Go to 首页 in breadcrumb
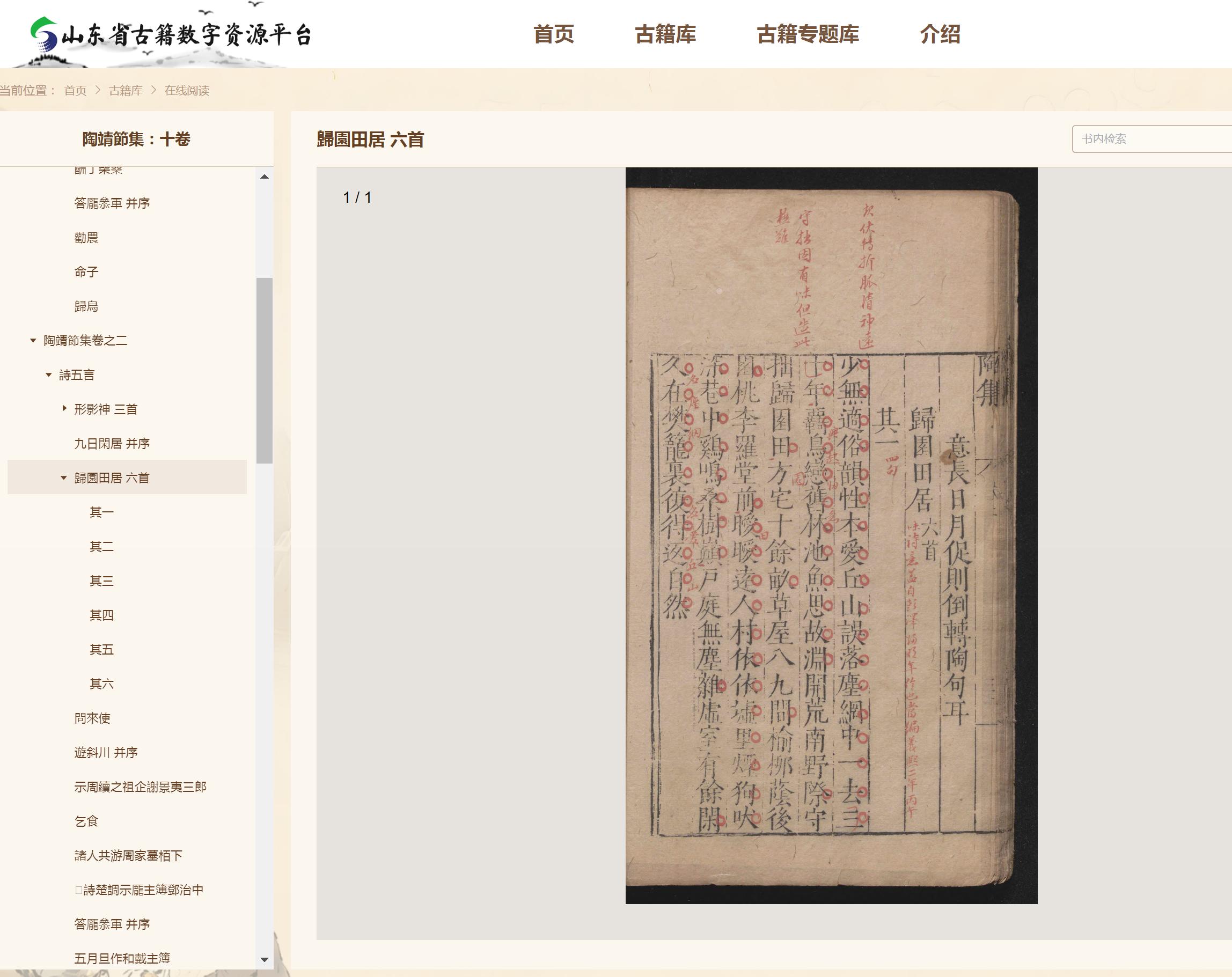1232x977 pixels. pyautogui.click(x=76, y=90)
